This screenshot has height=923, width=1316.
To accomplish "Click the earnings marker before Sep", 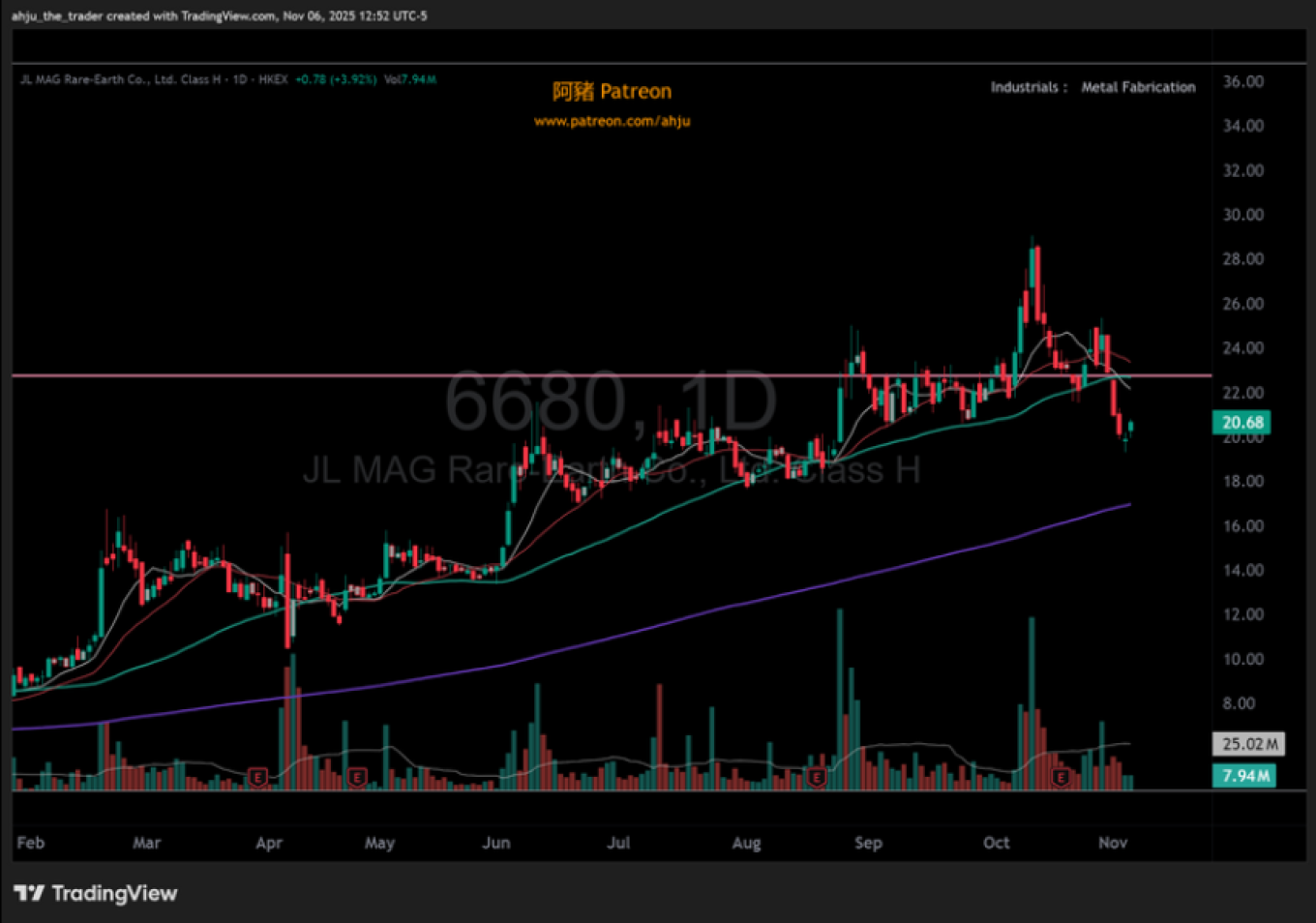I will click(x=817, y=777).
